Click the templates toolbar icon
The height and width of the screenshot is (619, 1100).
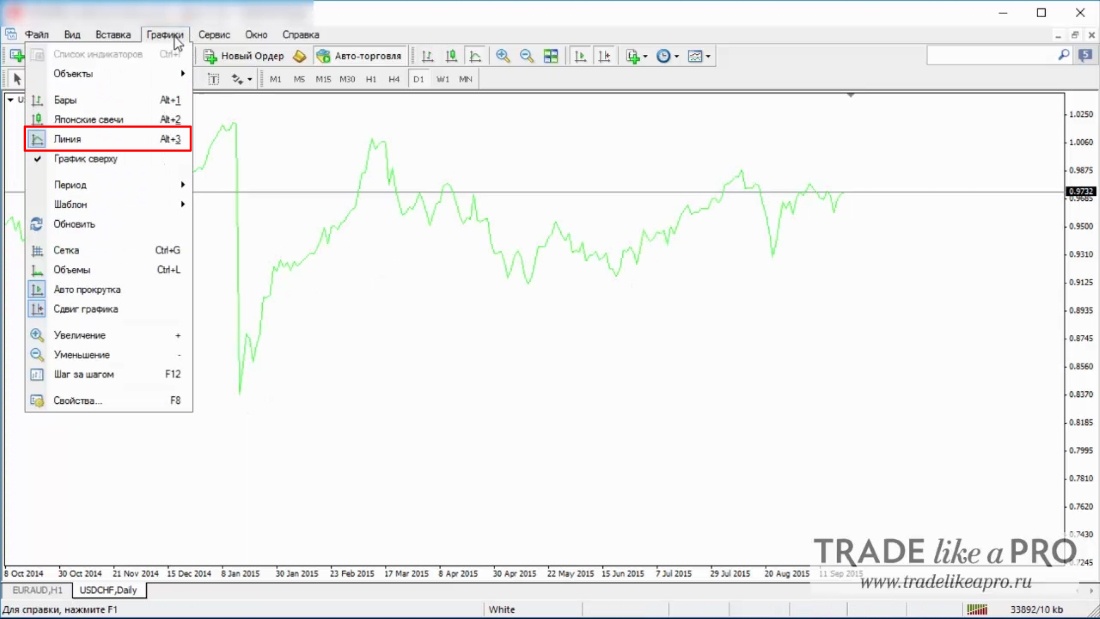point(695,56)
